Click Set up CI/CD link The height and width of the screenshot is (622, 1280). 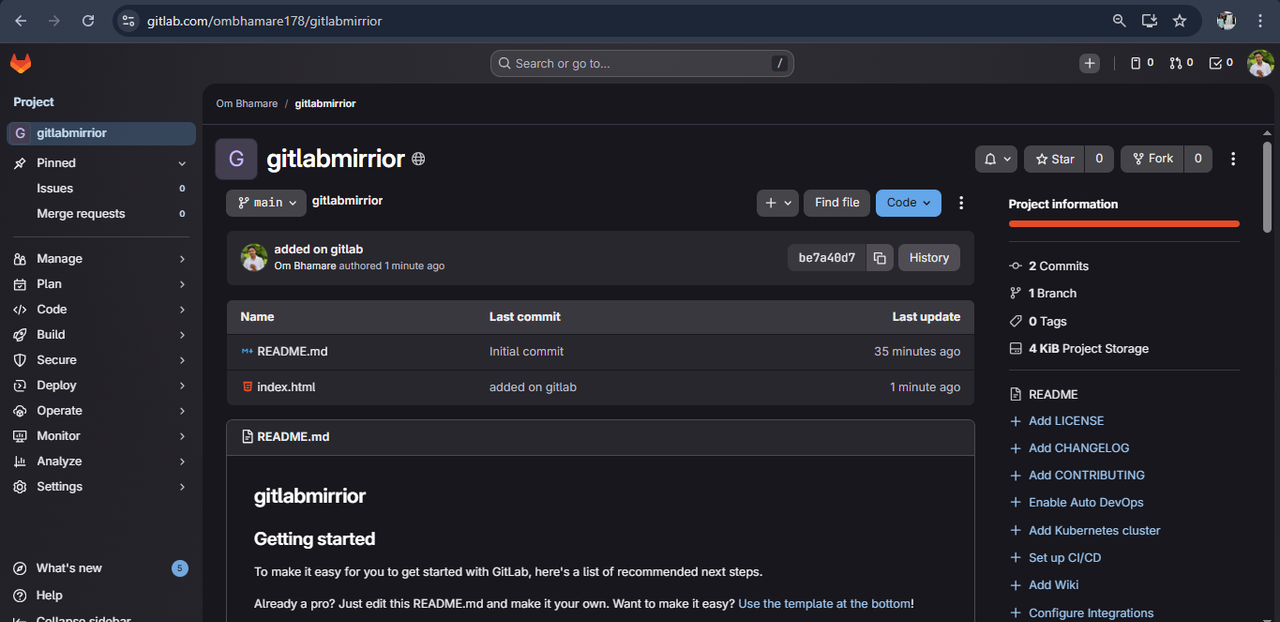coord(1064,557)
